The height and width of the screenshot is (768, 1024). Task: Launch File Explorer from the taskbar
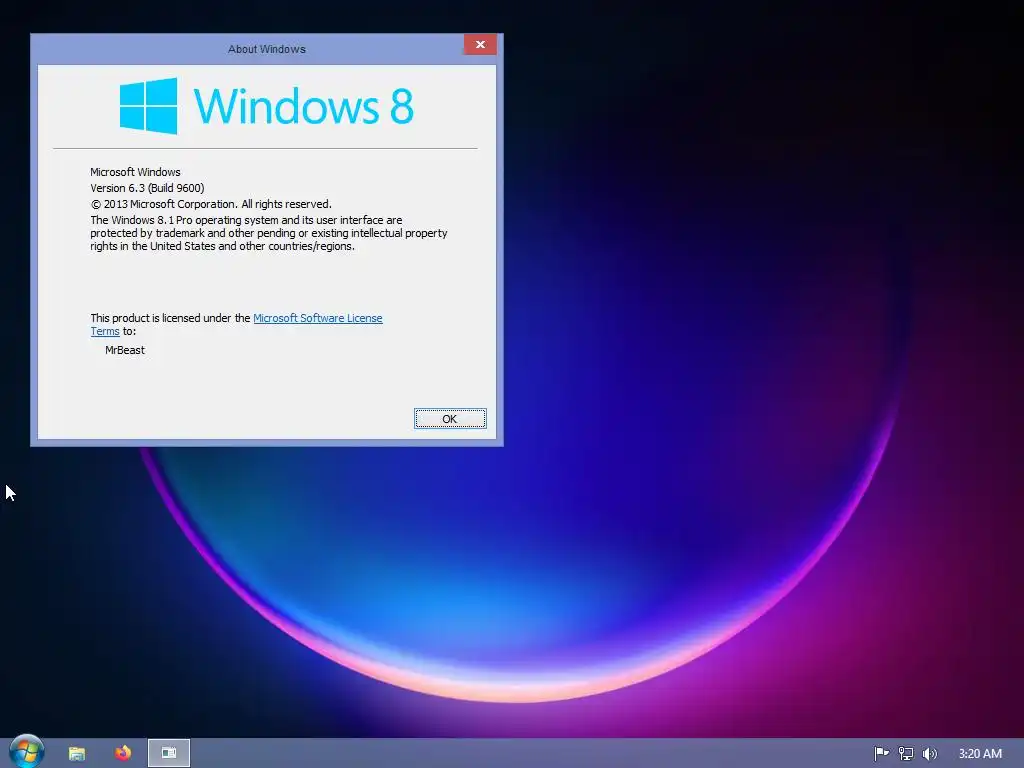point(77,753)
